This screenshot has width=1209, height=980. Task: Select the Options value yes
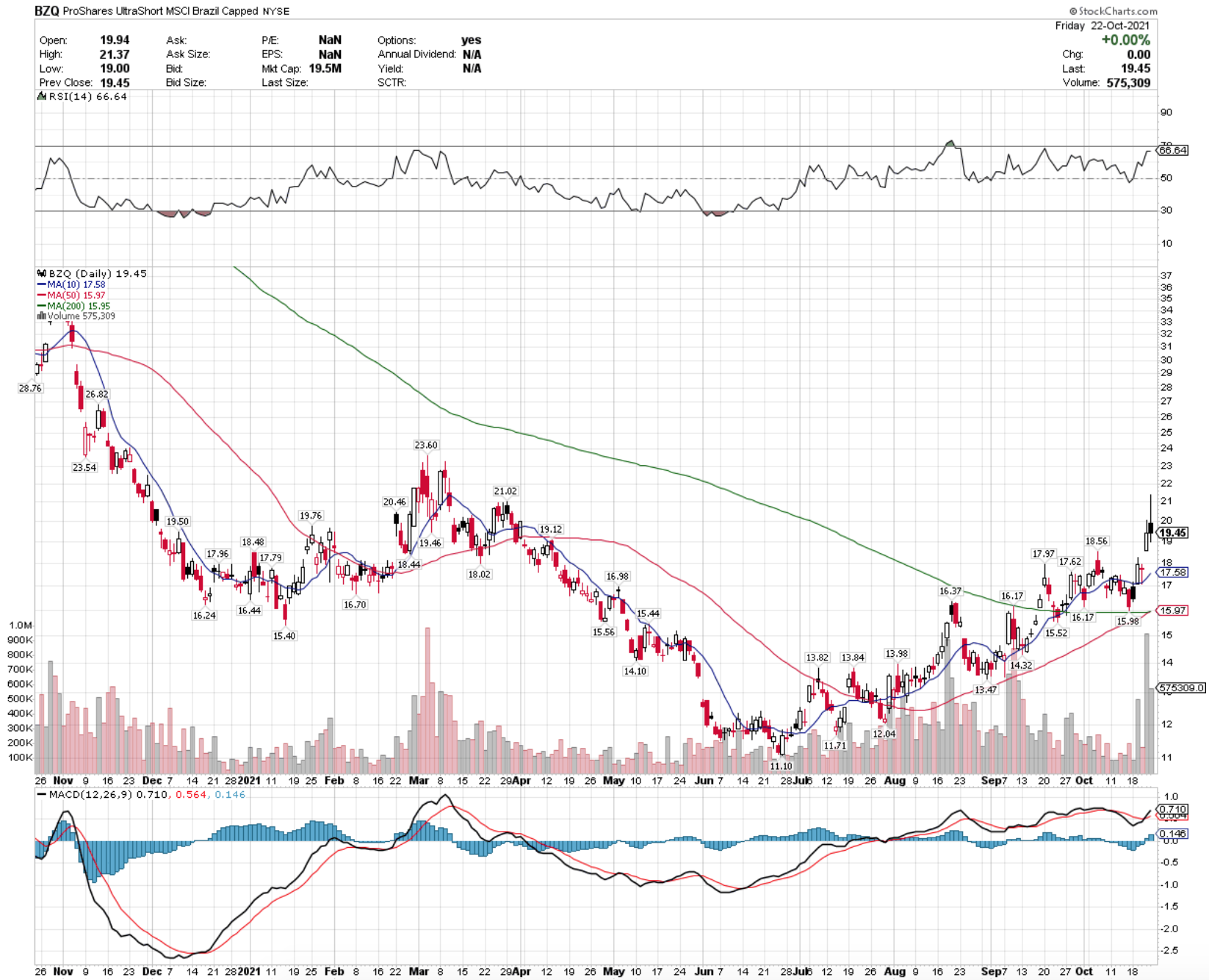click(471, 40)
